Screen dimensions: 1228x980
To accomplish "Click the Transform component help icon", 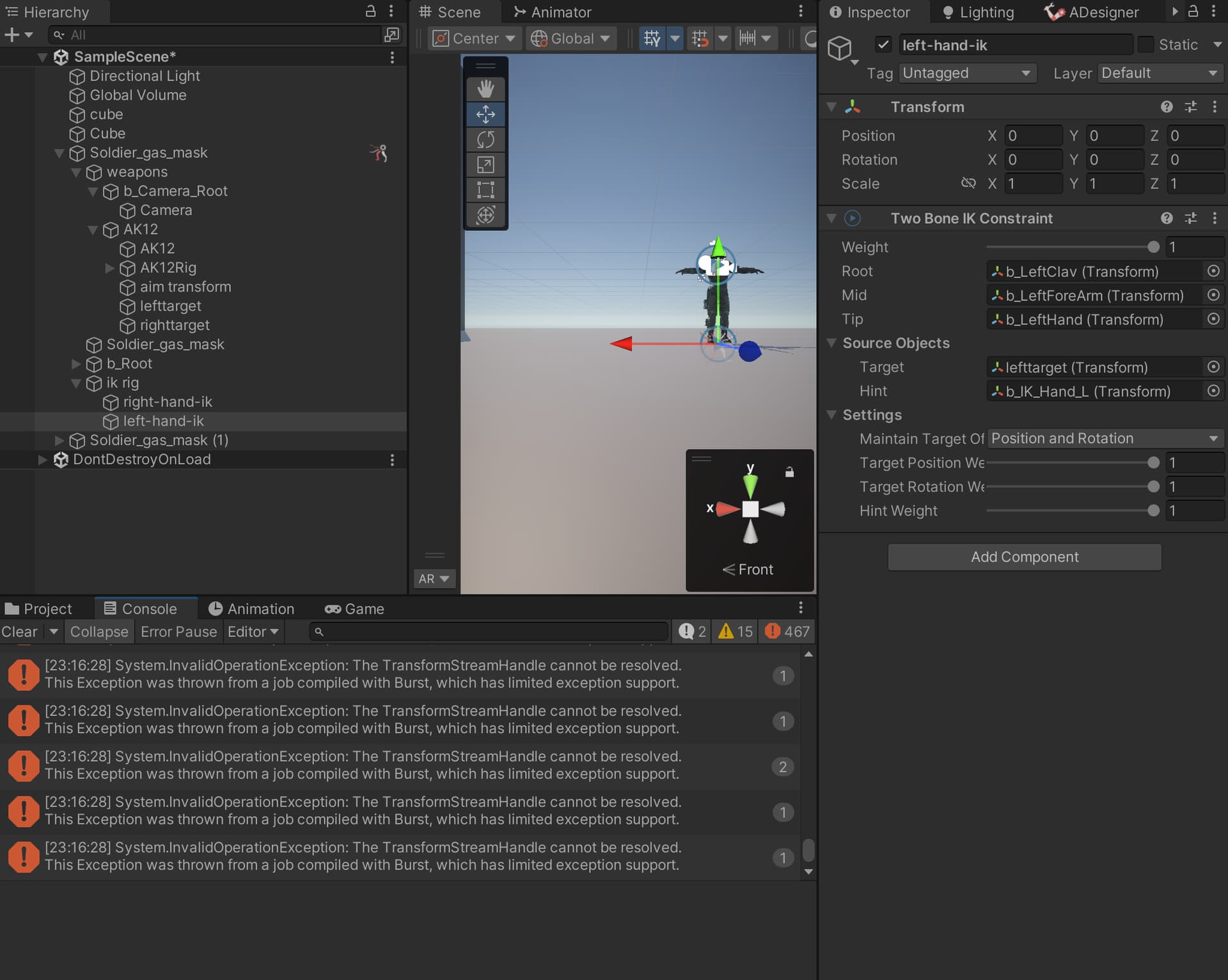I will click(x=1167, y=107).
